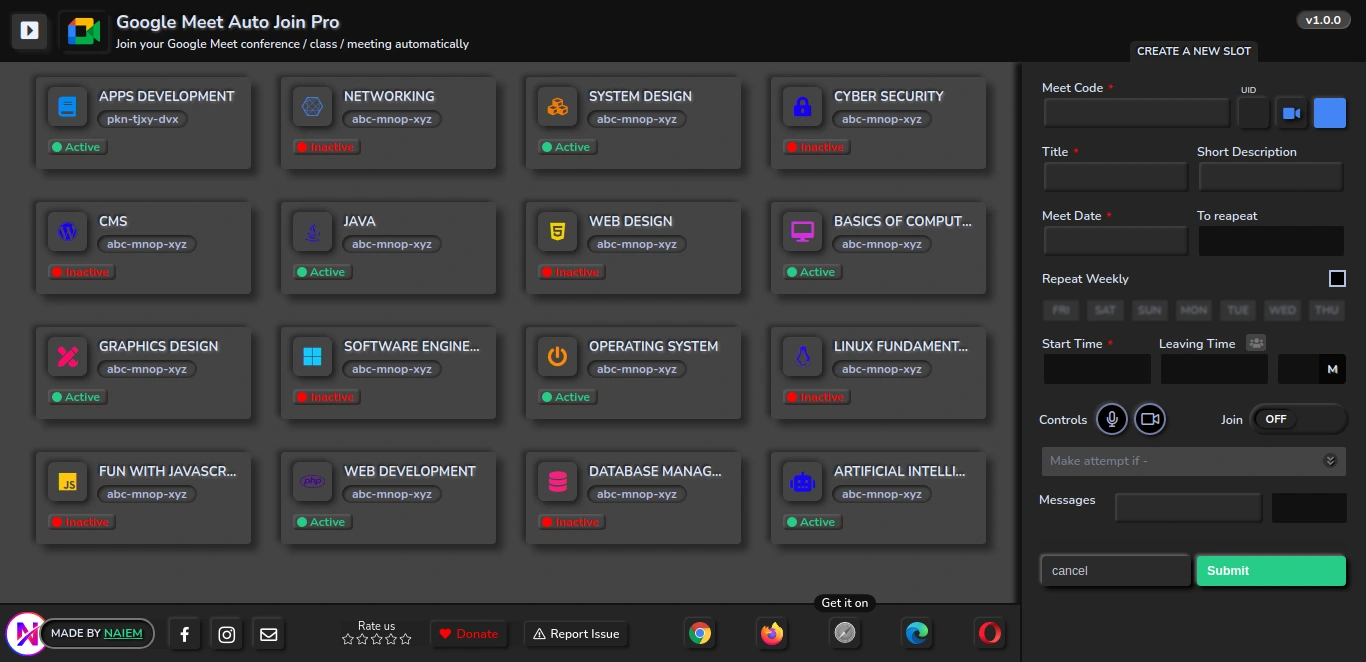Click the Donate button
1366x662 pixels.
(468, 634)
